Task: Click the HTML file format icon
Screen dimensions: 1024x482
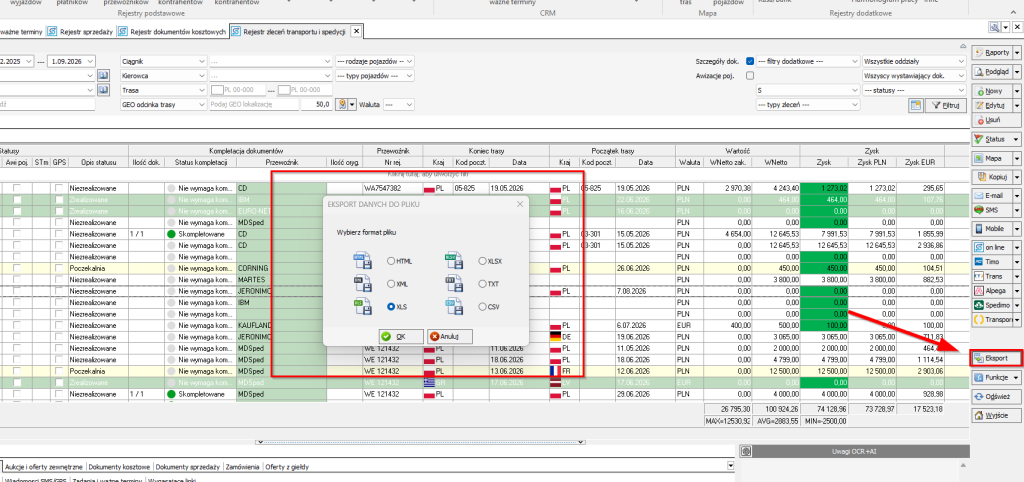Action: coord(362,261)
